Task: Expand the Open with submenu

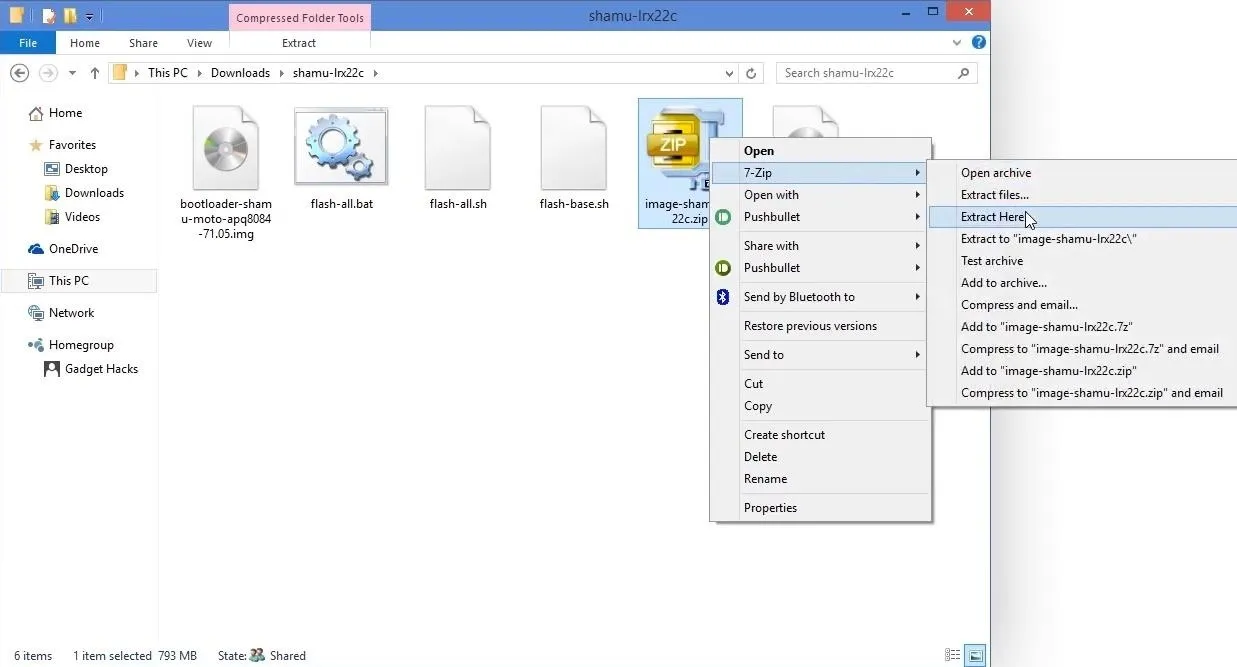Action: (821, 195)
